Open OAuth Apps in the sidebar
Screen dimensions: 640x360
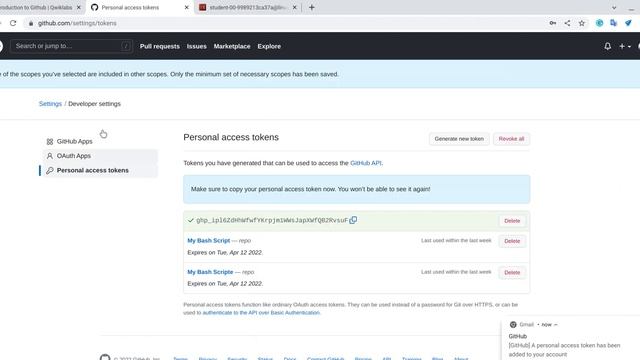[100, 156]
